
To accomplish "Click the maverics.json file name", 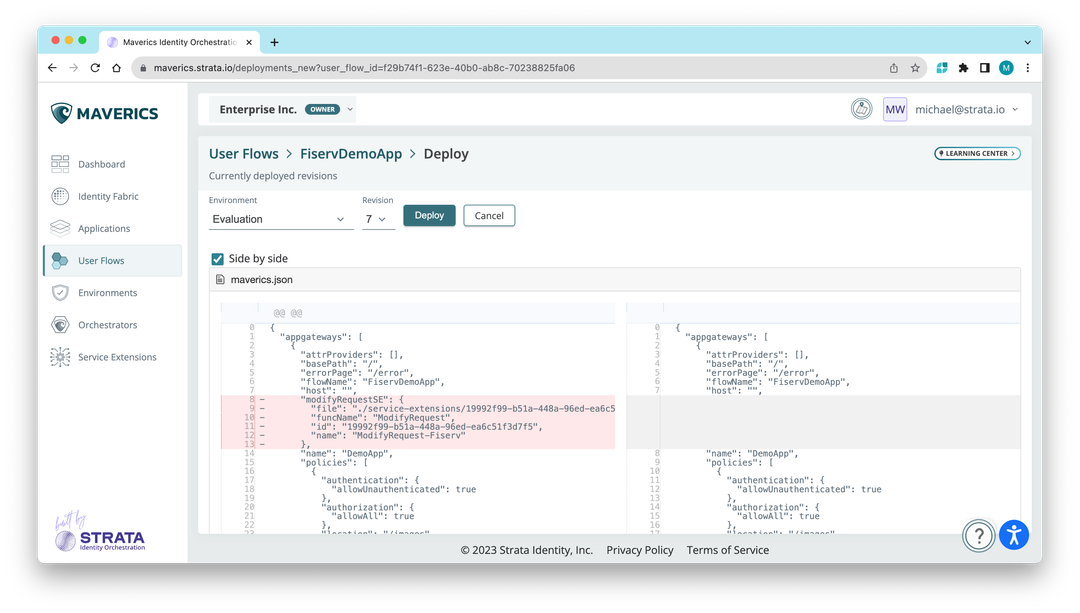I will (x=262, y=280).
